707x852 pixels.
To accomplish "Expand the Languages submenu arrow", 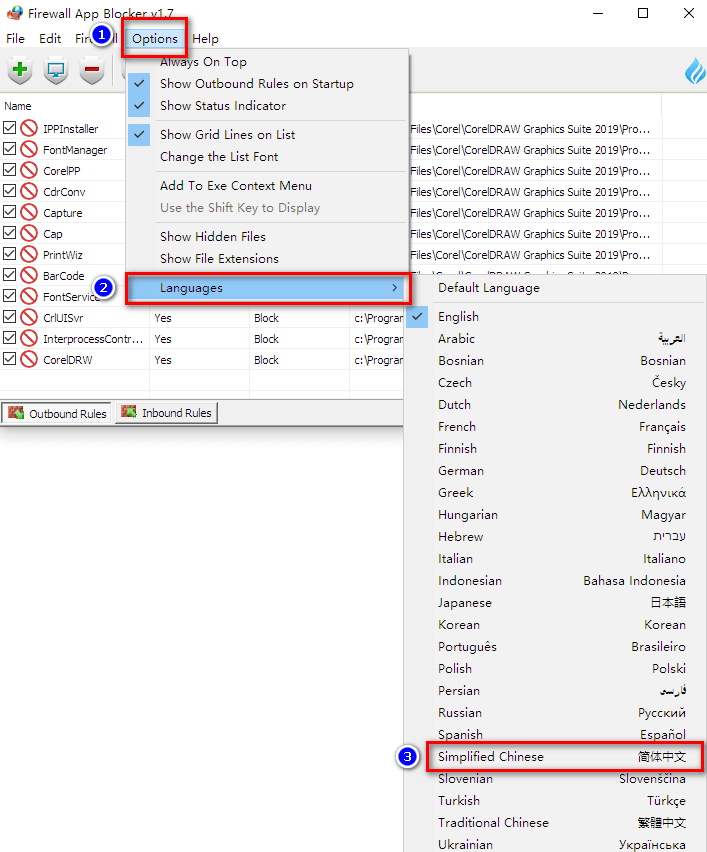I will pos(395,288).
